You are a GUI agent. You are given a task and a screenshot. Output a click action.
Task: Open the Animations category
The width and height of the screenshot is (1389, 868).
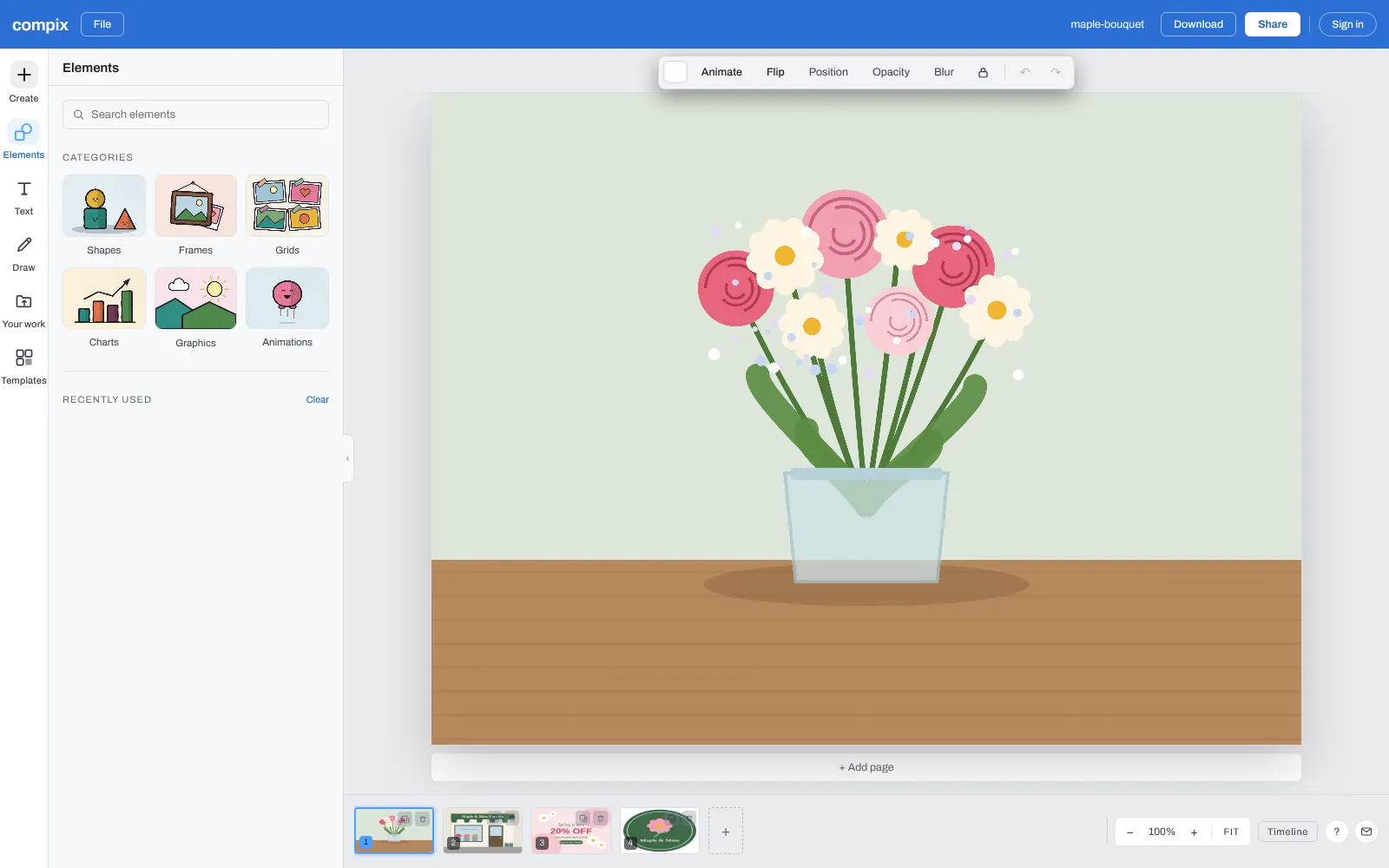point(287,308)
